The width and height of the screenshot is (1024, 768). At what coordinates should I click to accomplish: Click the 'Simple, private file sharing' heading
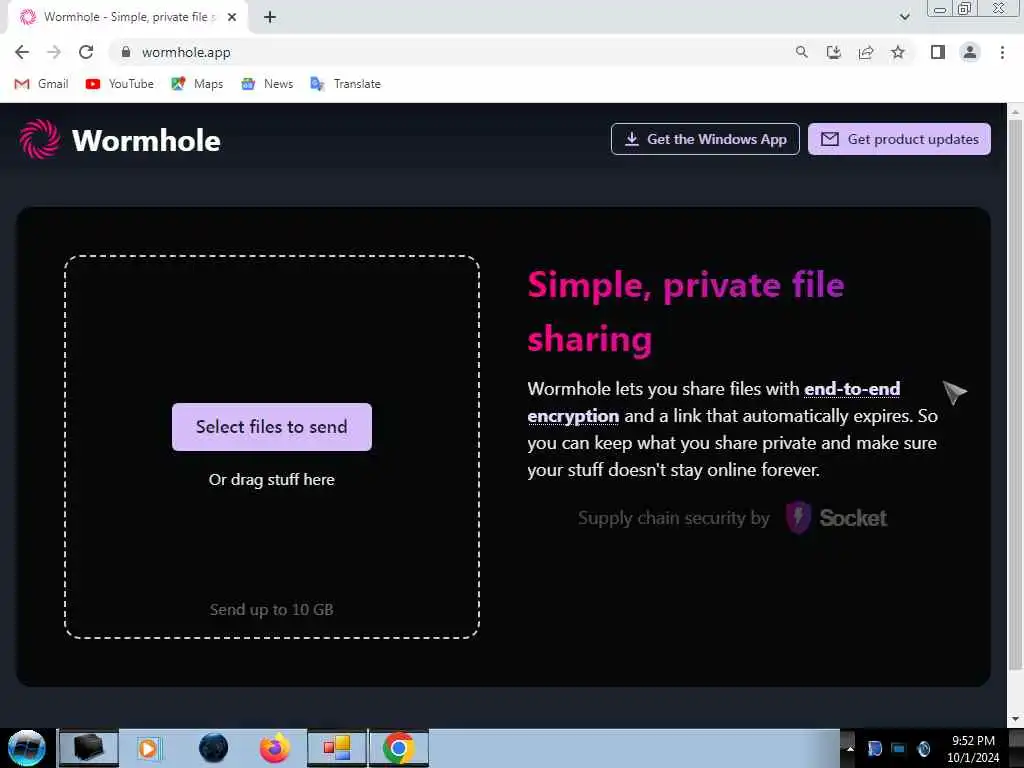686,312
